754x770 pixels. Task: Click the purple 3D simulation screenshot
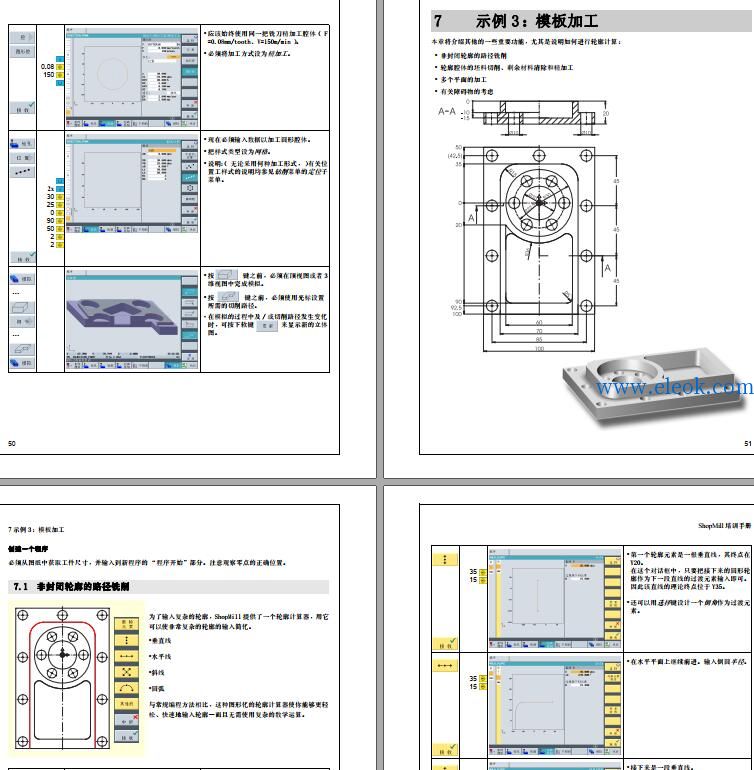132,320
